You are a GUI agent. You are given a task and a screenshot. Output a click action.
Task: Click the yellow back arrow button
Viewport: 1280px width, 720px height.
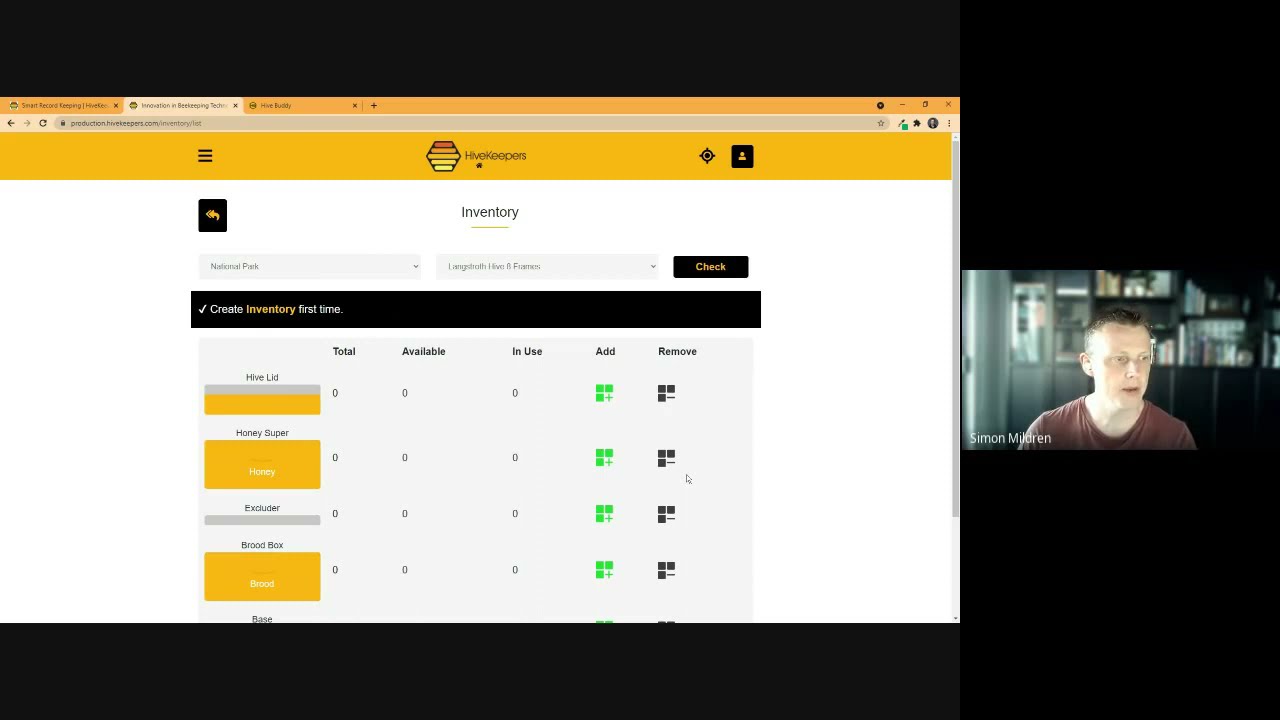pyautogui.click(x=212, y=215)
